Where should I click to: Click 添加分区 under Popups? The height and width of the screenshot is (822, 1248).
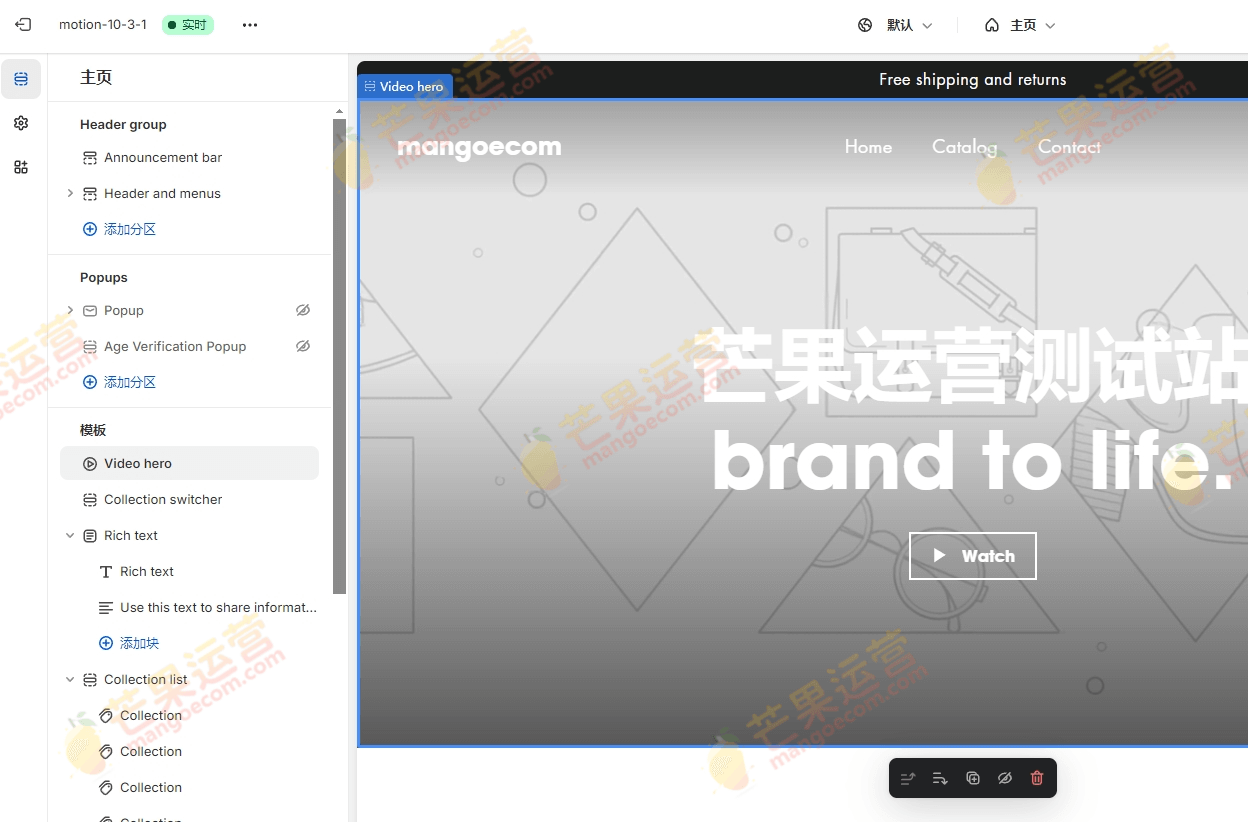[130, 383]
